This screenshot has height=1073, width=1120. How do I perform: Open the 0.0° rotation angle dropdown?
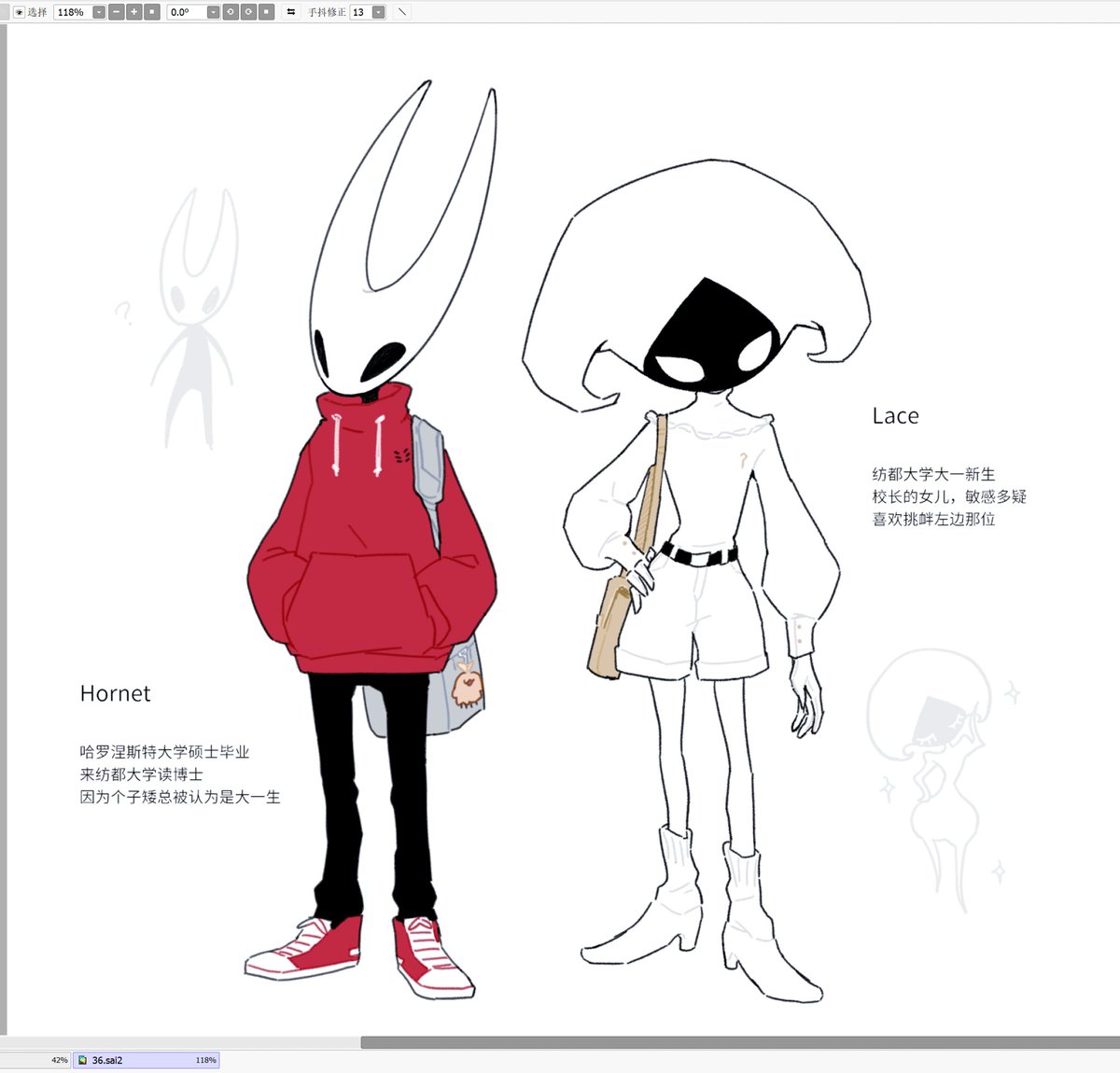coord(213,12)
